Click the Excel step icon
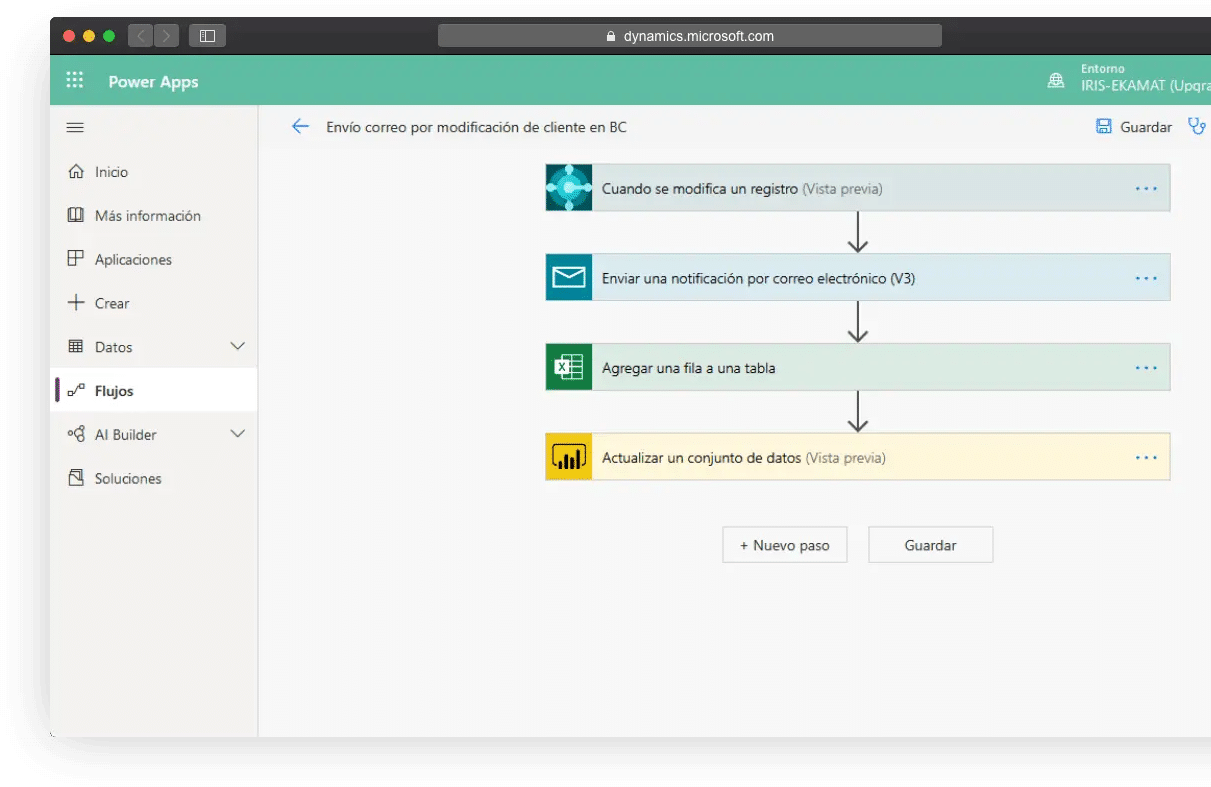The image size is (1211, 787). click(x=569, y=368)
